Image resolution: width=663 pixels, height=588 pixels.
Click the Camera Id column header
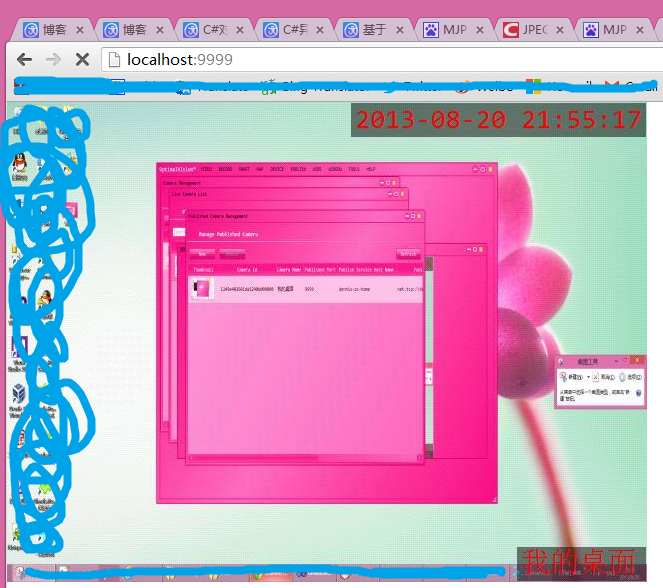[x=247, y=269]
